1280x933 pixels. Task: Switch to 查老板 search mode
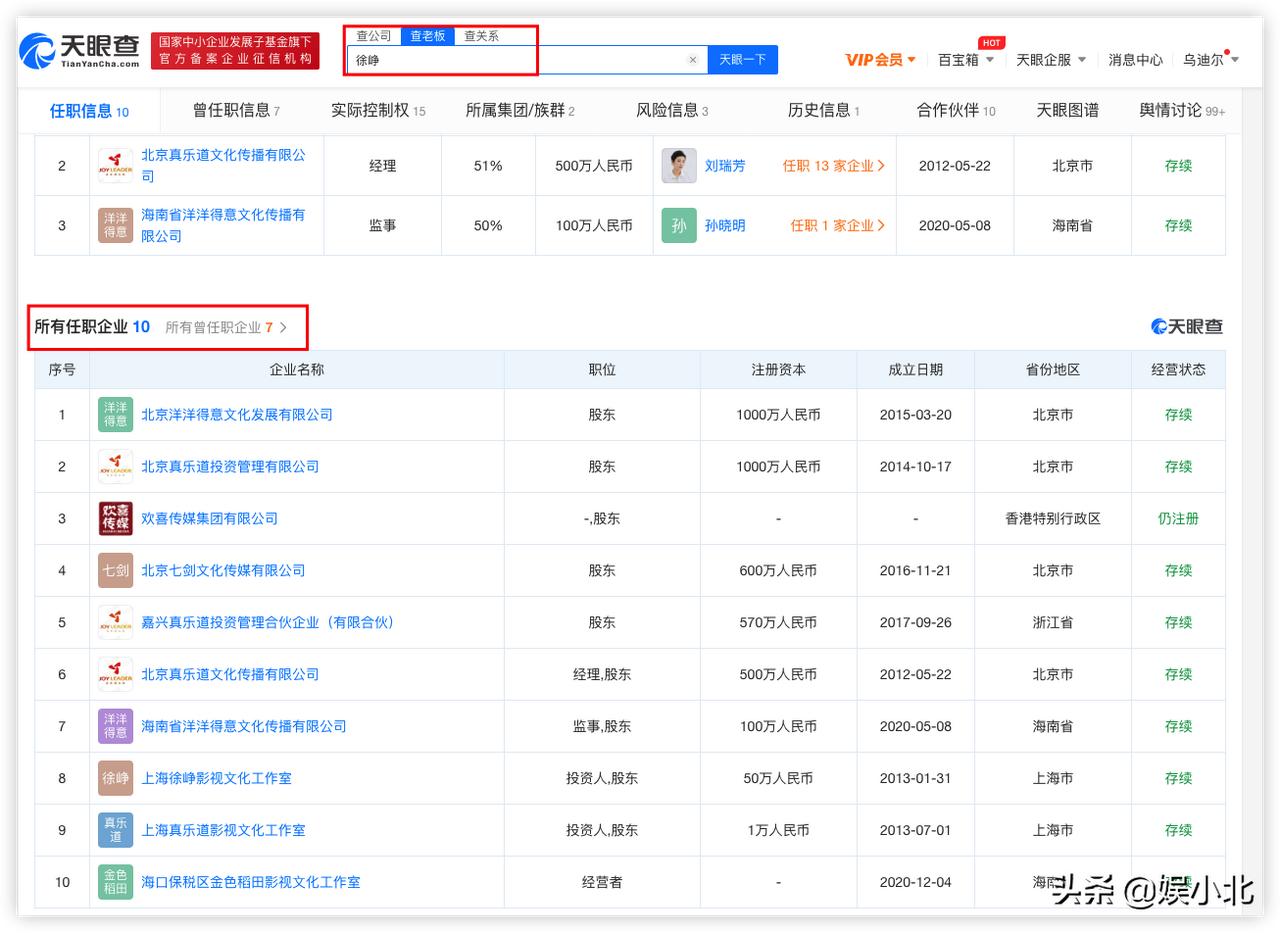427,36
